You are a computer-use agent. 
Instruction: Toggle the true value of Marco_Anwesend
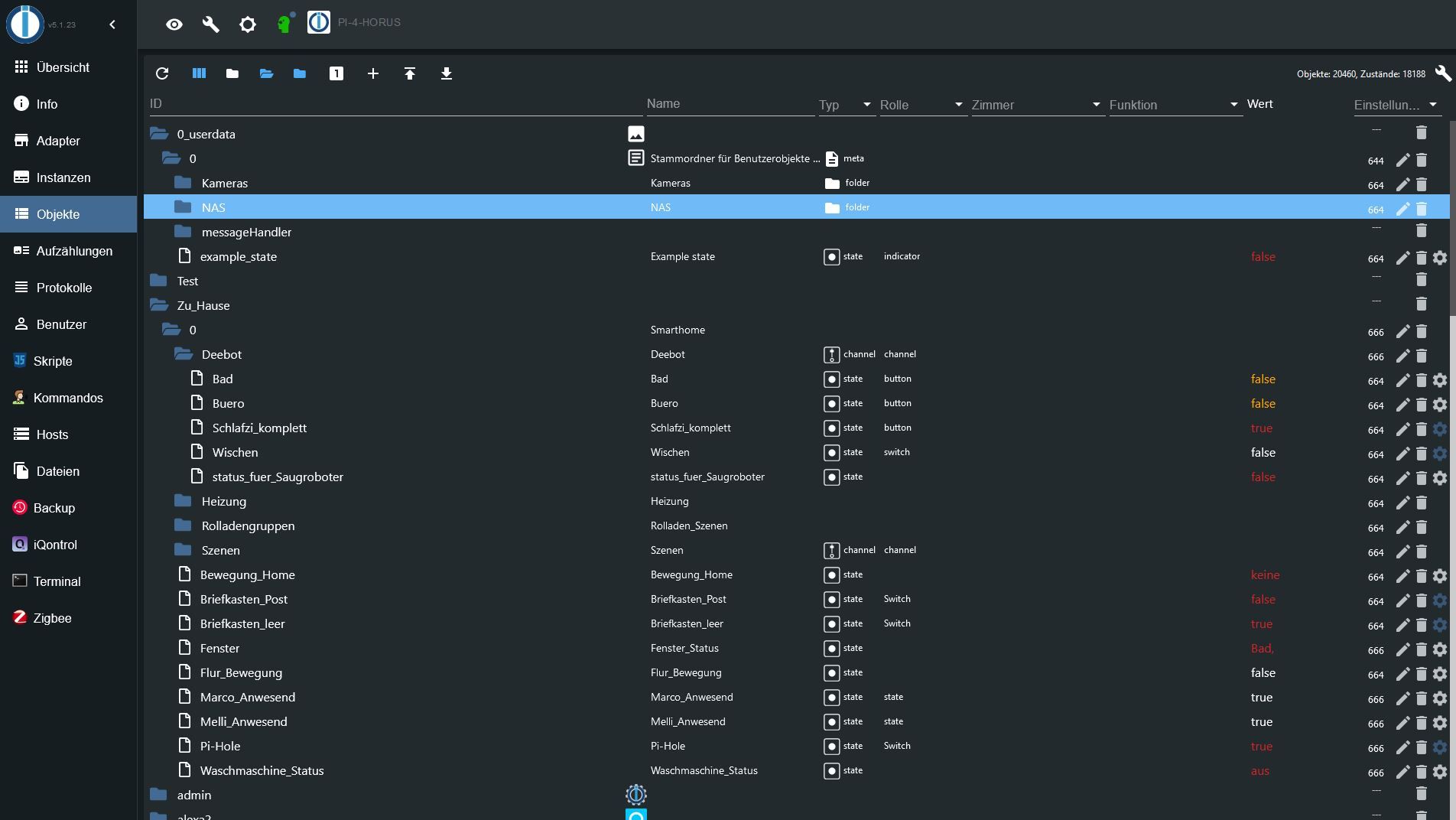(1262, 697)
